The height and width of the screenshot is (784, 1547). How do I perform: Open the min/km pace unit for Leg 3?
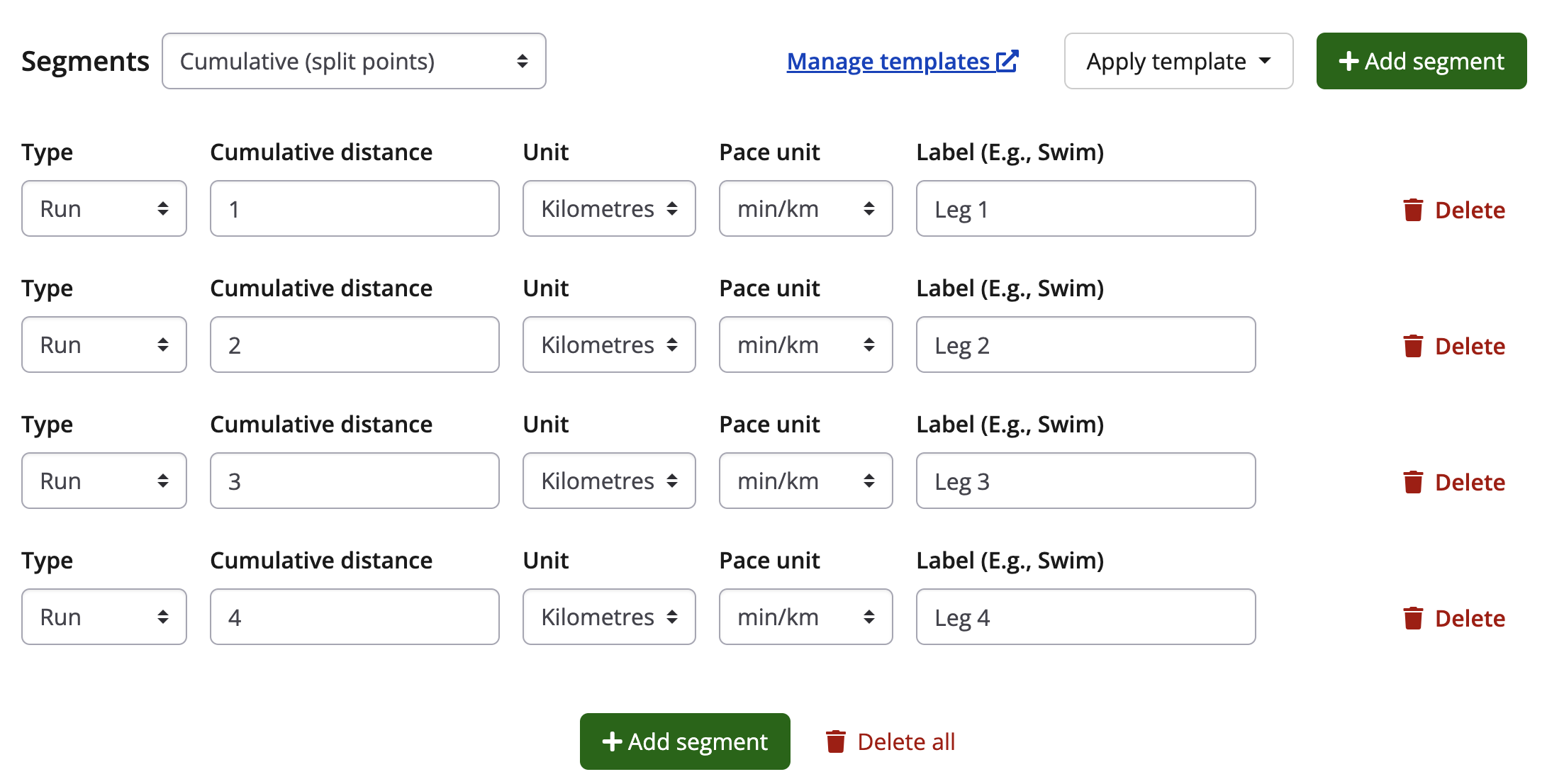[805, 481]
